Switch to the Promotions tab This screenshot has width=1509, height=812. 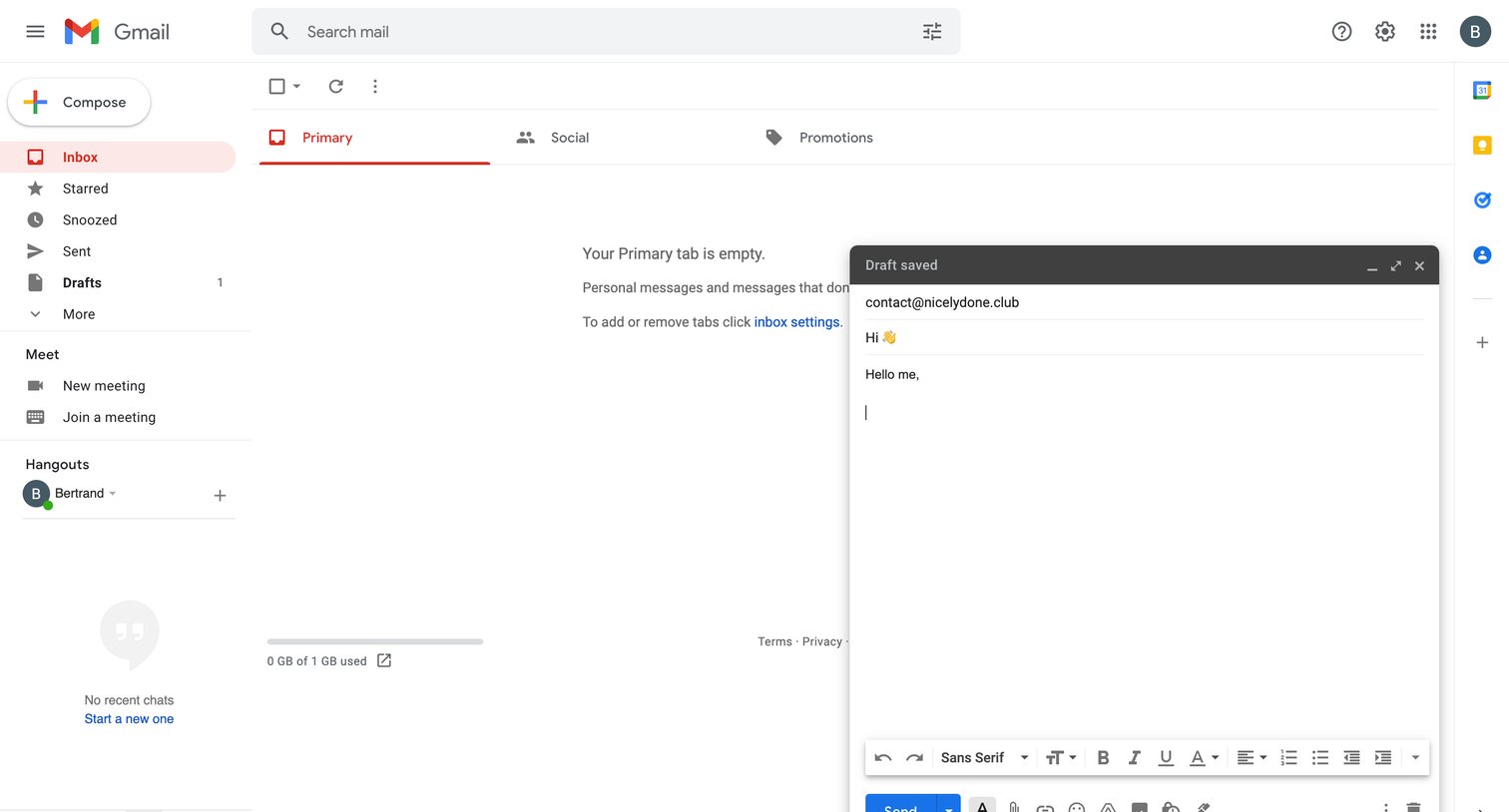pos(871,138)
